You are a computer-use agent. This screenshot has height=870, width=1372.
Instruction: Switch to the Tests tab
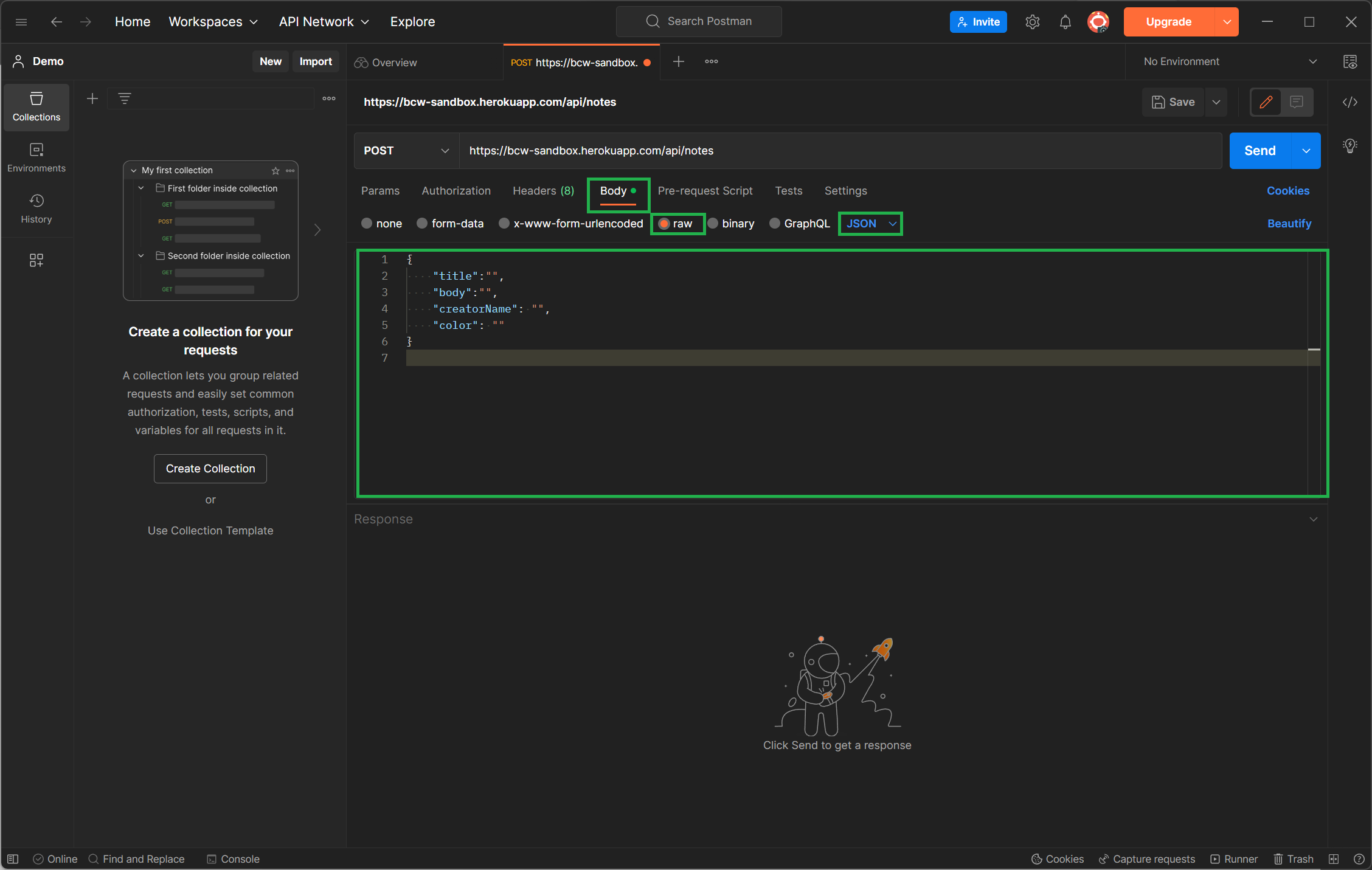[788, 191]
